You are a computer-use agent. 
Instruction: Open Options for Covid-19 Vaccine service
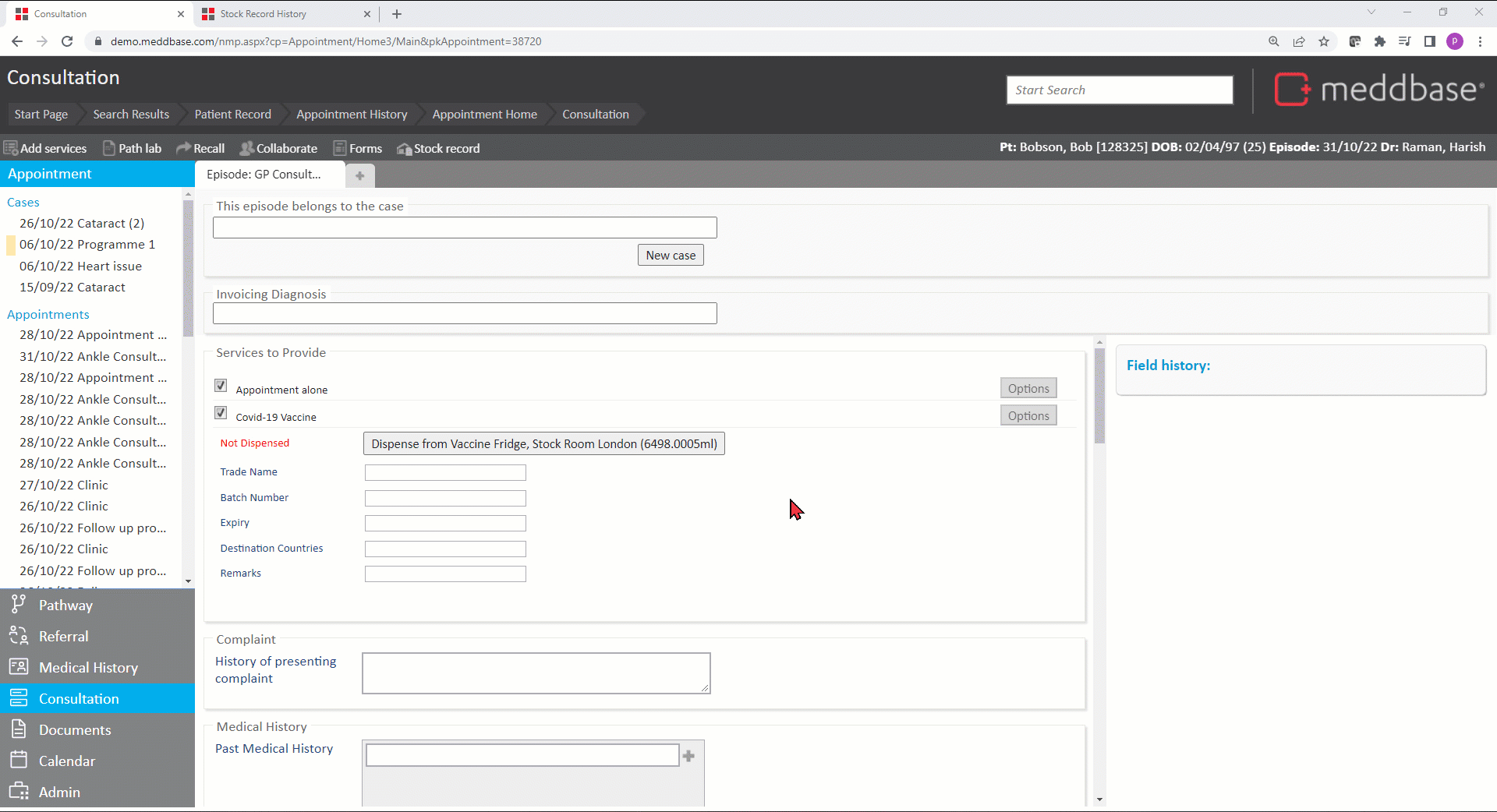pos(1028,415)
